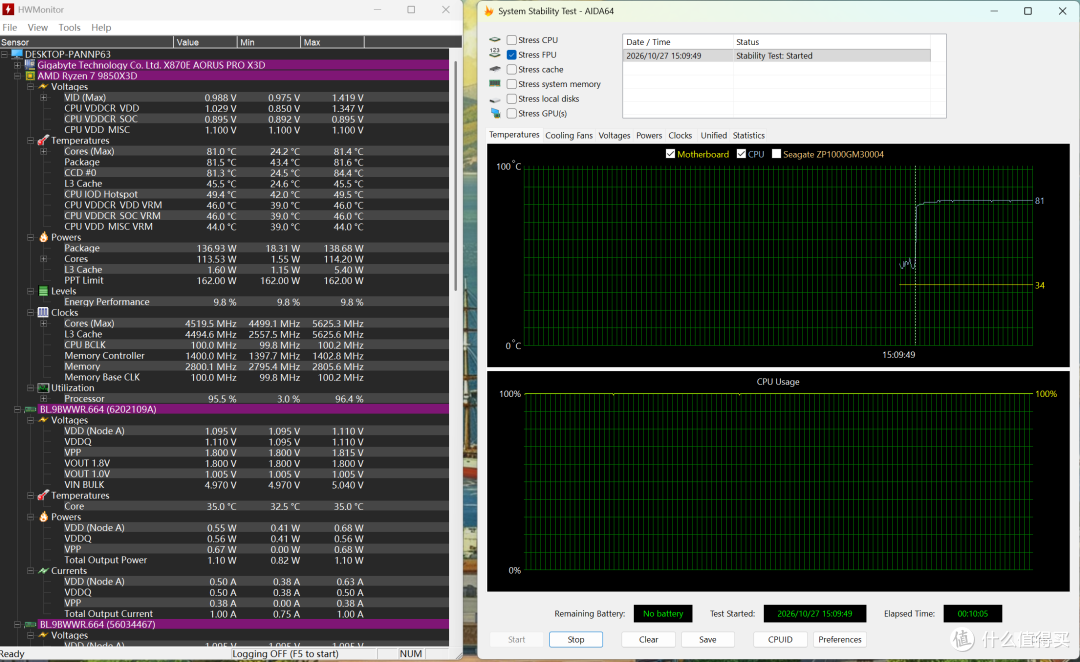
Task: Open AIDA64 Preferences
Action: pos(840,639)
